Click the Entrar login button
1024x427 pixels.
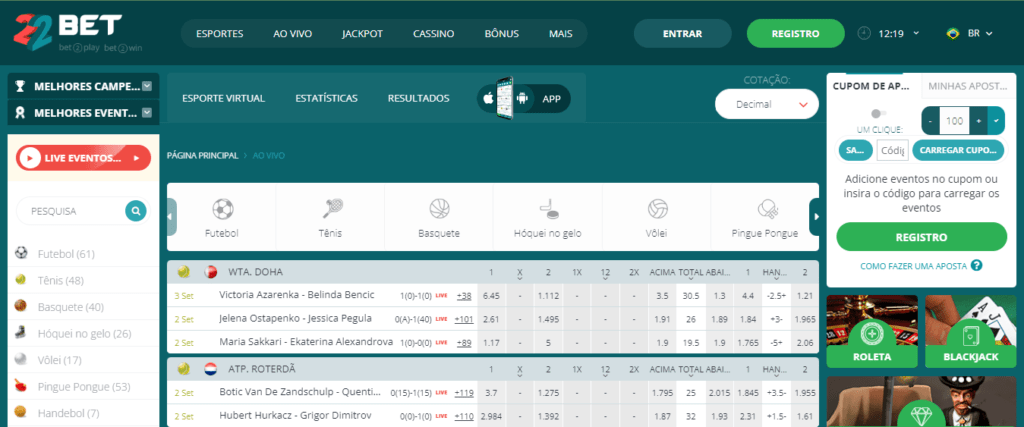tap(682, 34)
